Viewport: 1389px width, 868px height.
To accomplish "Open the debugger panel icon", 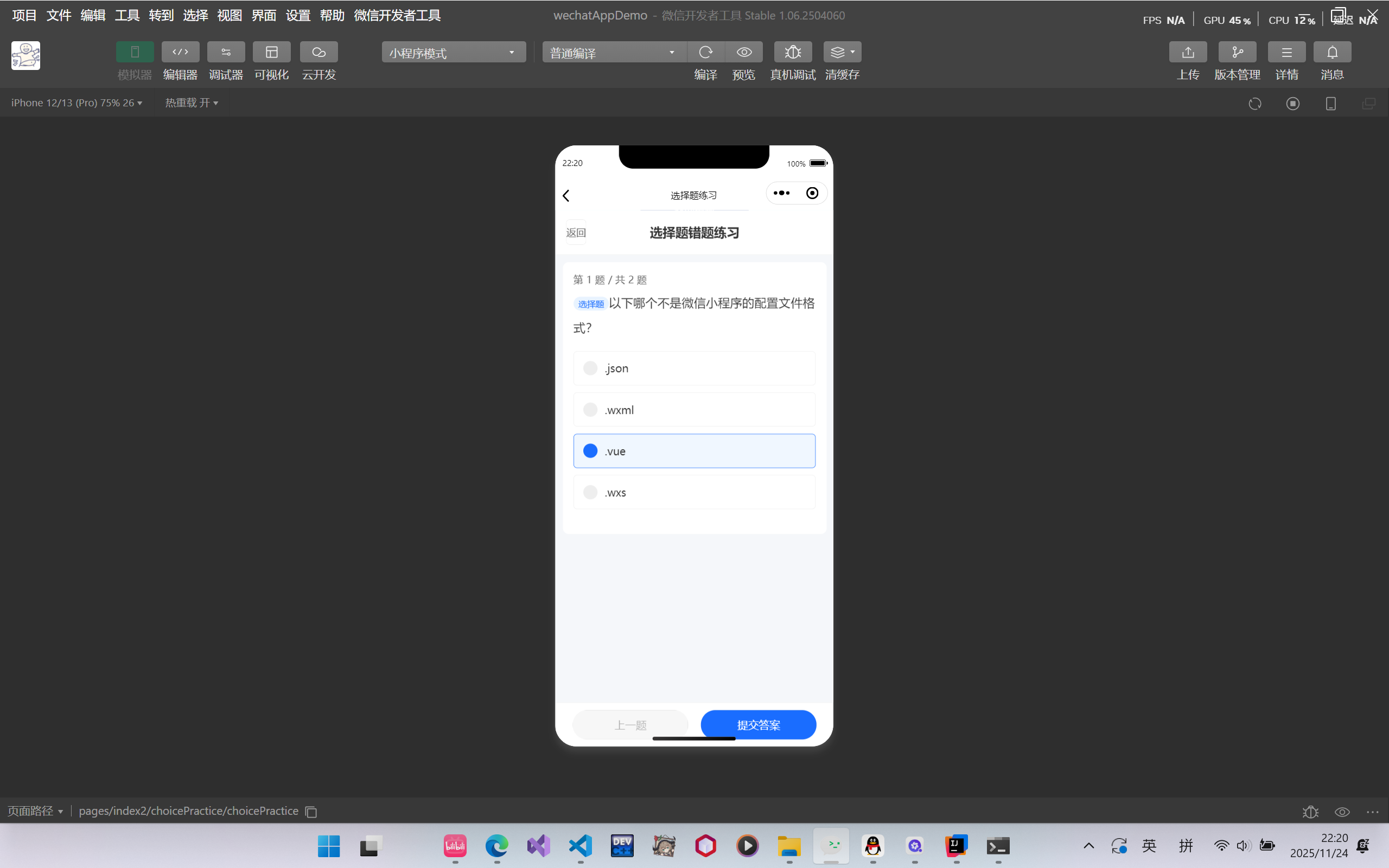I will [226, 52].
